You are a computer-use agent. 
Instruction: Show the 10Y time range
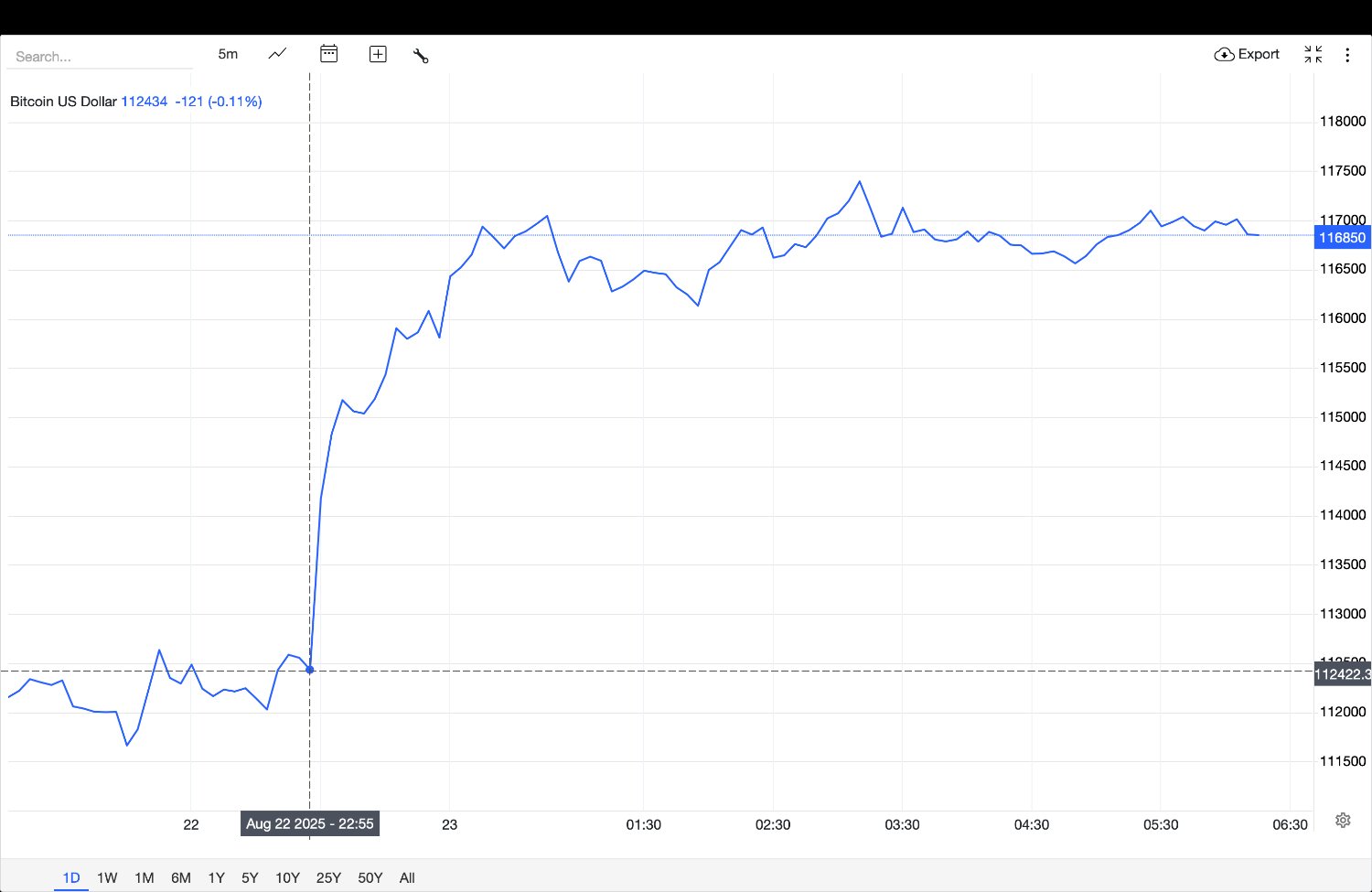[x=287, y=877]
